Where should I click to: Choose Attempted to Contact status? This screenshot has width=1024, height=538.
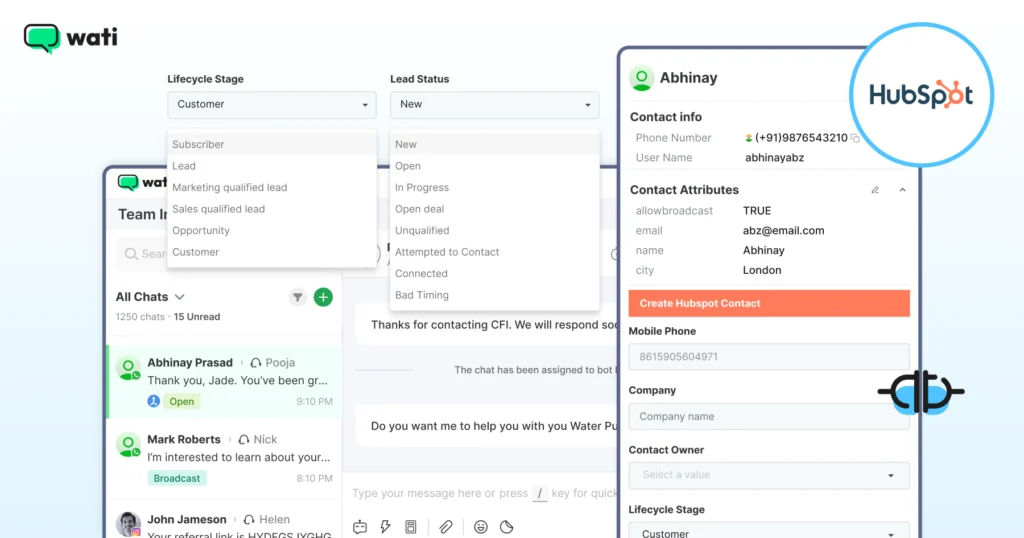click(494, 252)
